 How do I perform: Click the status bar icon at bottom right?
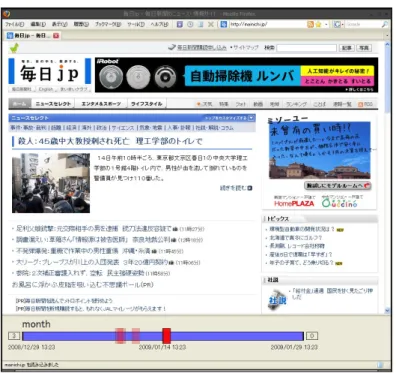click(x=379, y=365)
